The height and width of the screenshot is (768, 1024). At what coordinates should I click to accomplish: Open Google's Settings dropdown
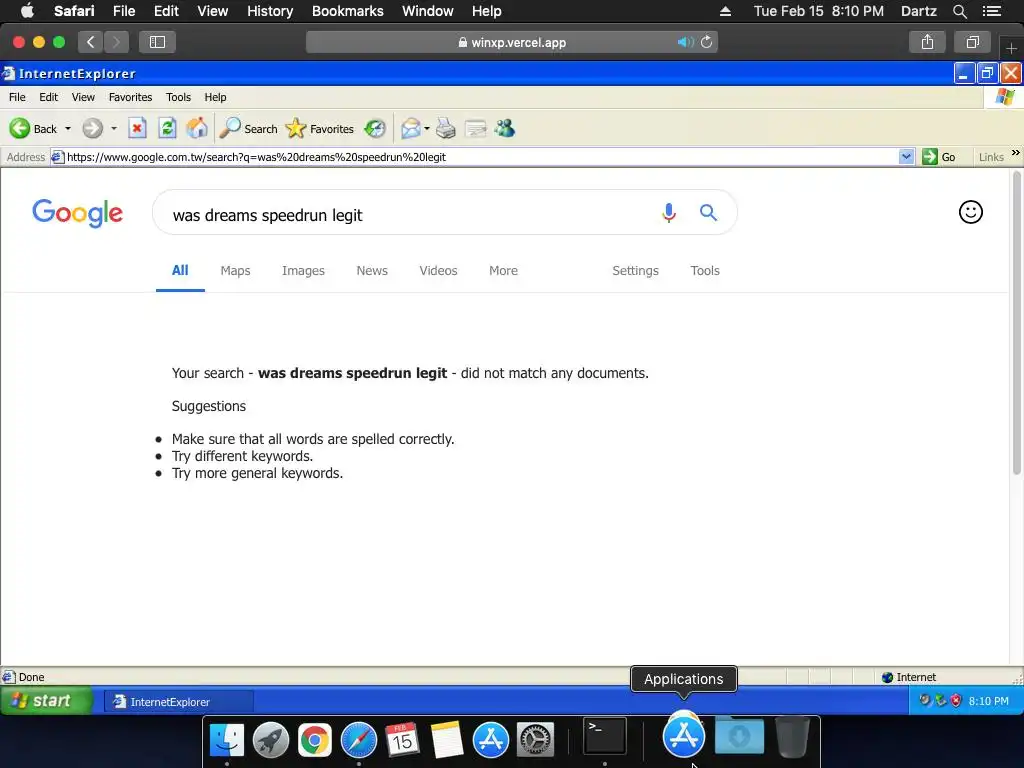point(635,270)
